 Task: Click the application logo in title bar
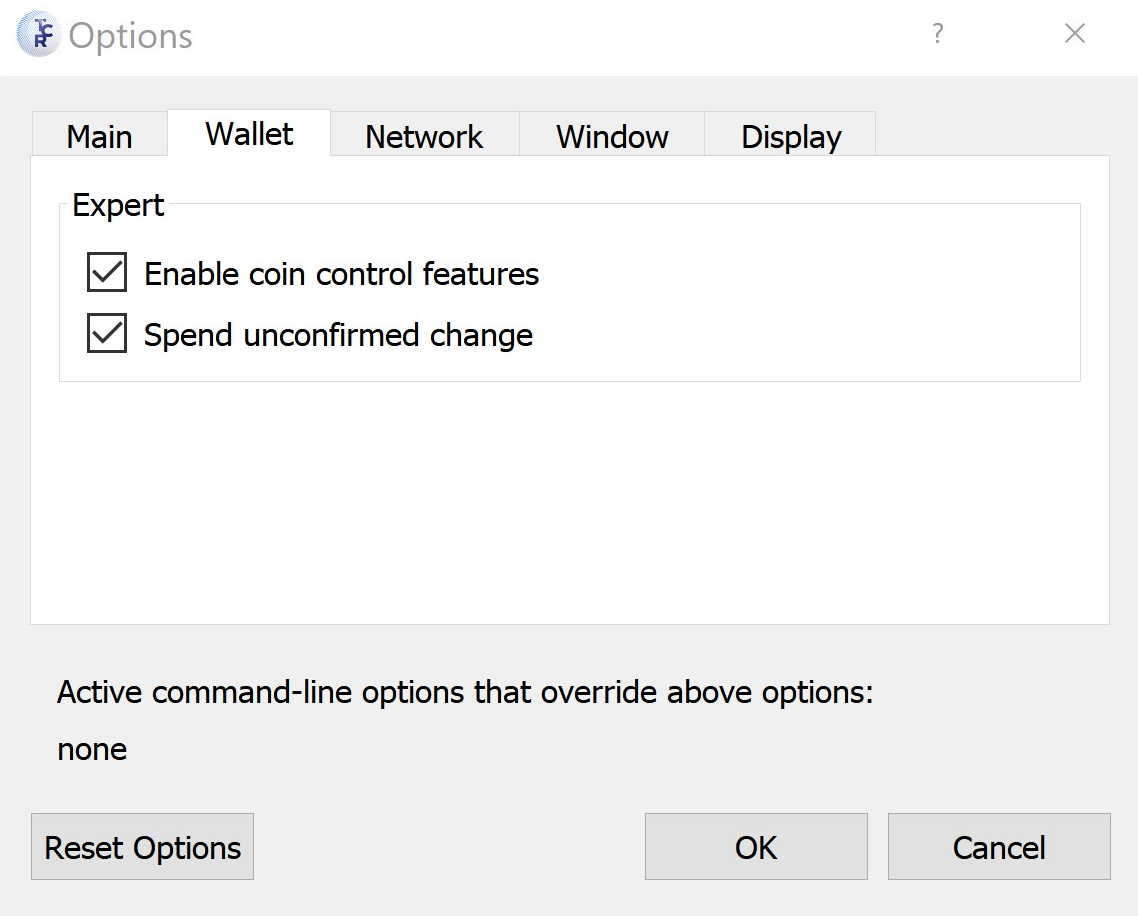38,34
